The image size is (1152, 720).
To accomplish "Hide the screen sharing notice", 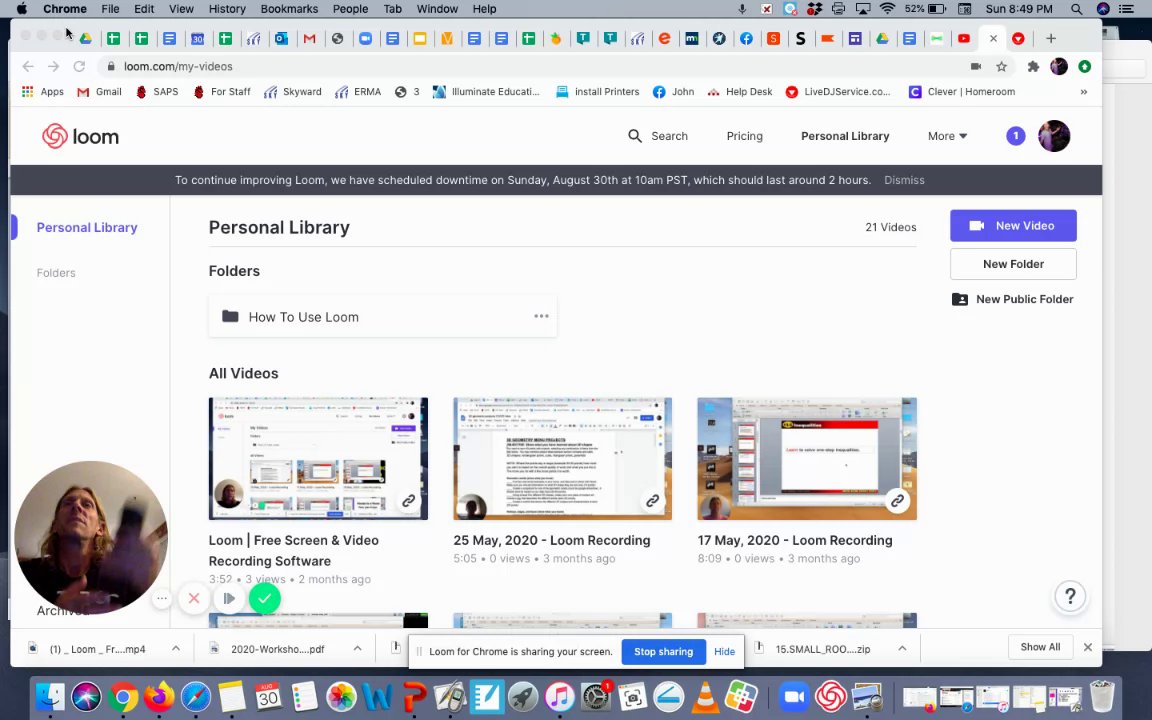I will tap(724, 652).
